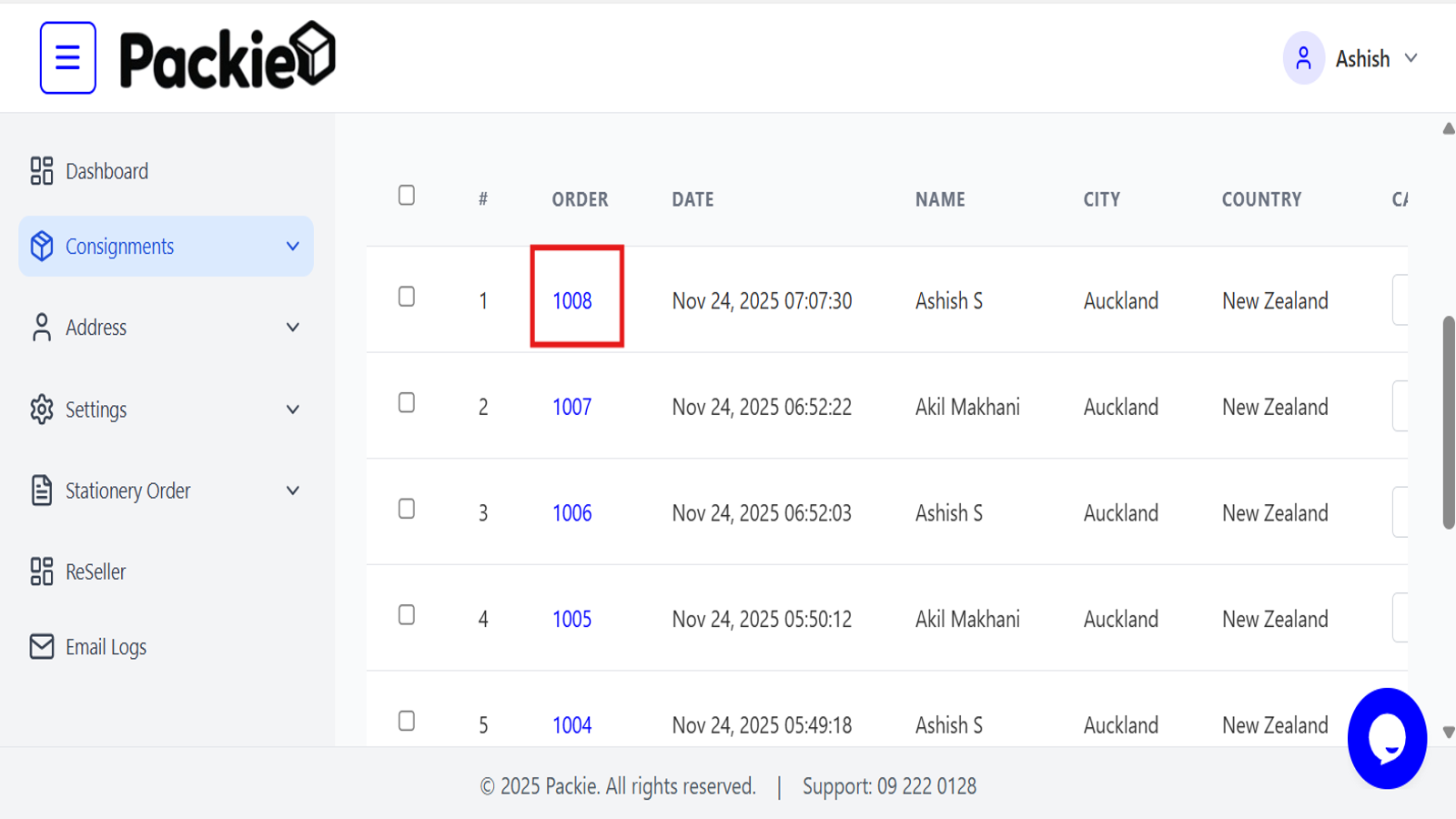Click the Packie logo
The height and width of the screenshot is (819, 1456).
[x=226, y=56]
